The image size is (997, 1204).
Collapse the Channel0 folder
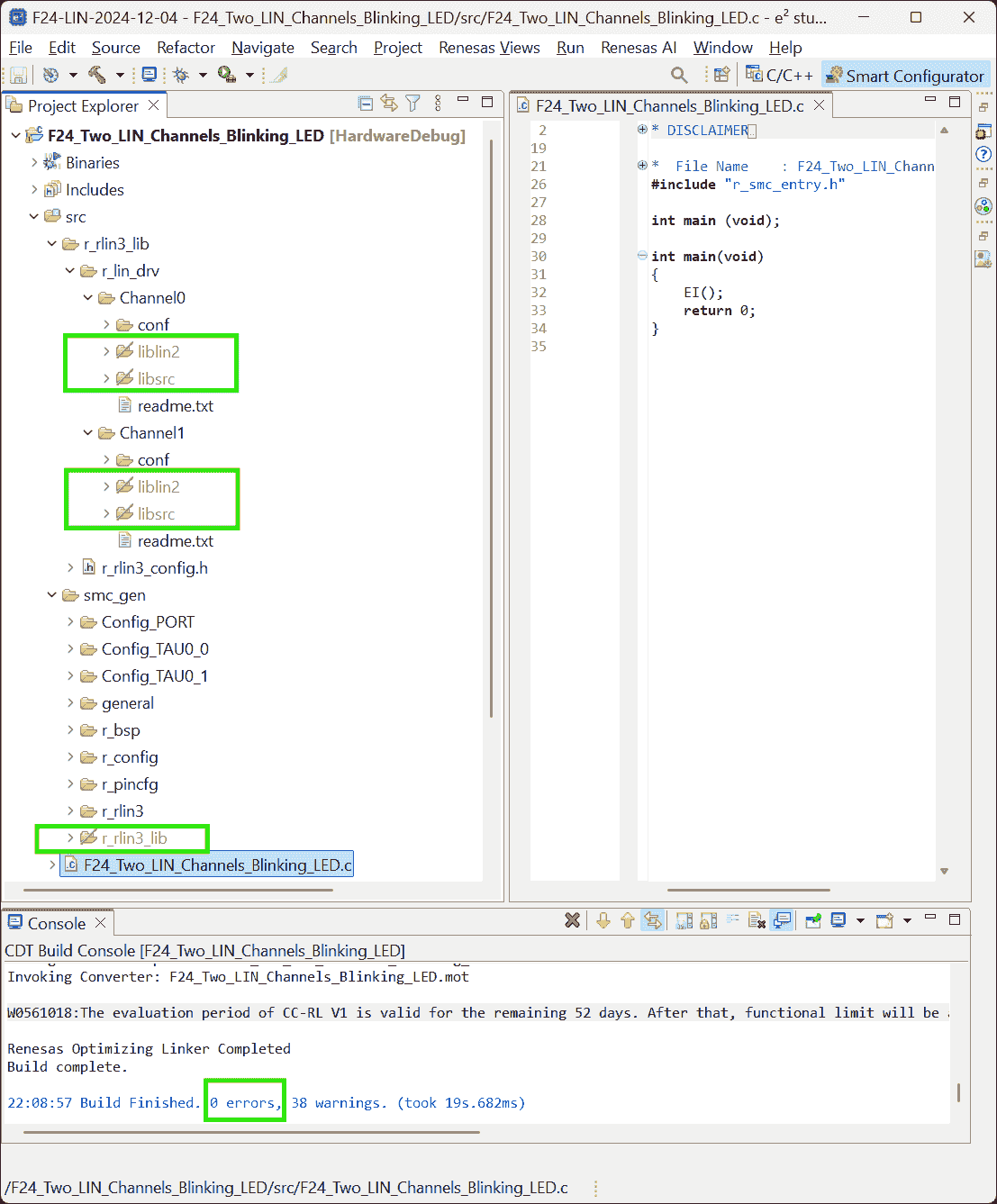(88, 298)
